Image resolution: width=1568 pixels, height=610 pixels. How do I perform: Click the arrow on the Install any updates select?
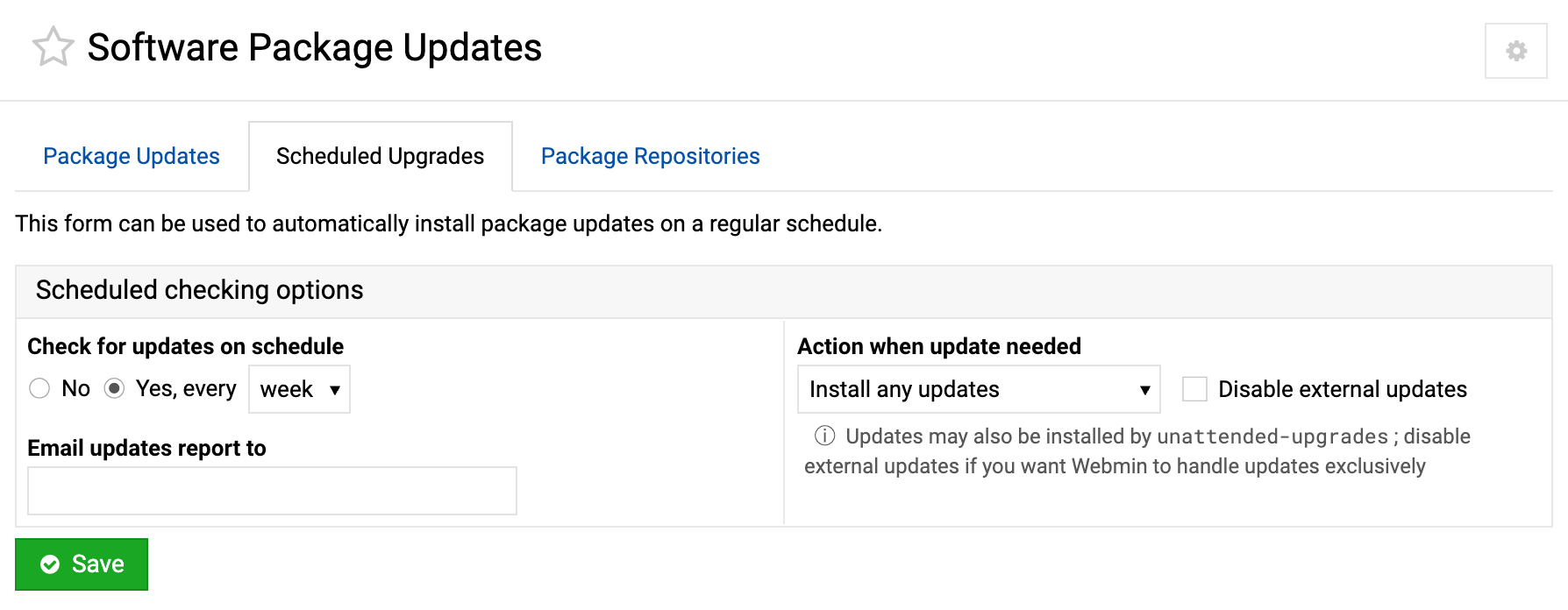tap(1144, 390)
